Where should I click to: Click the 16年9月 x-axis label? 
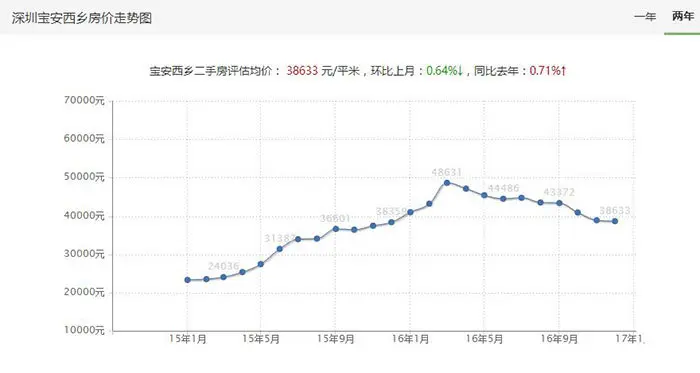click(559, 339)
